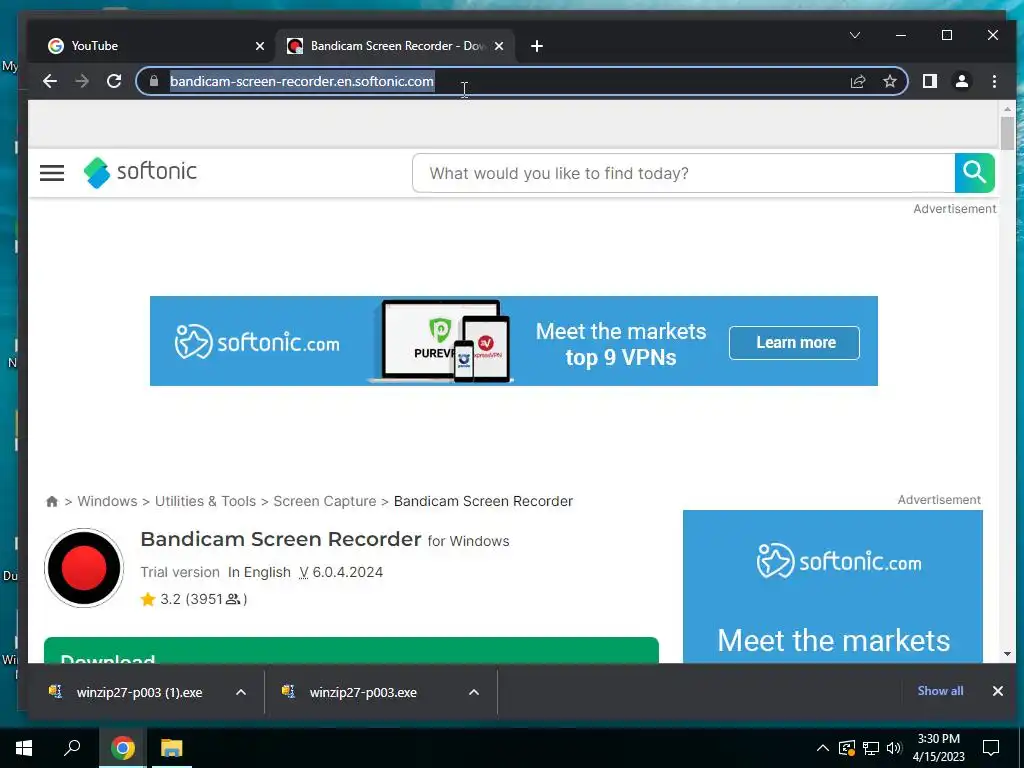Click the Softonic logo
Image resolution: width=1024 pixels, height=768 pixels.
pyautogui.click(x=140, y=172)
